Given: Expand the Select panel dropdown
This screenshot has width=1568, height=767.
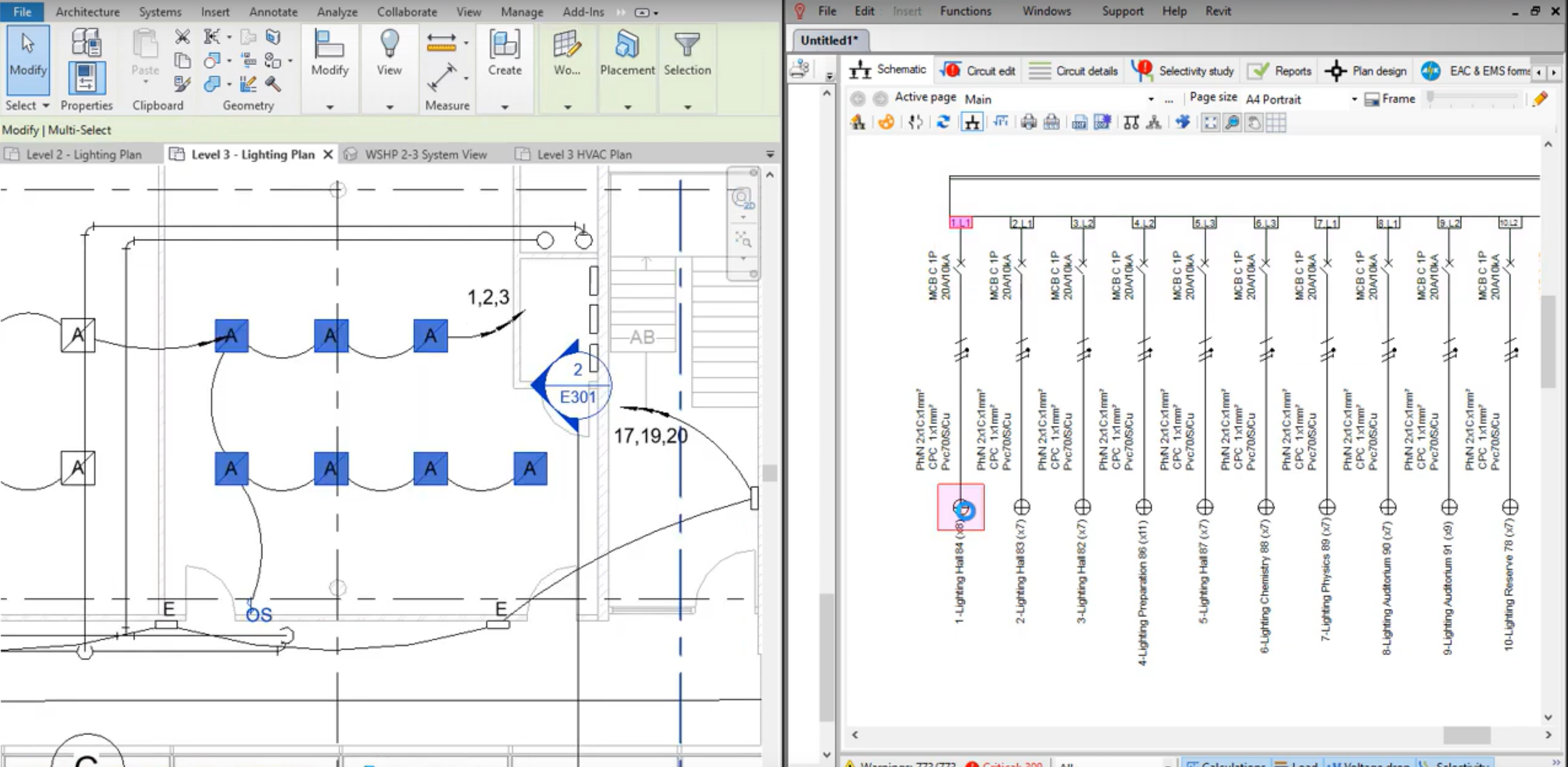Looking at the screenshot, I should point(45,105).
